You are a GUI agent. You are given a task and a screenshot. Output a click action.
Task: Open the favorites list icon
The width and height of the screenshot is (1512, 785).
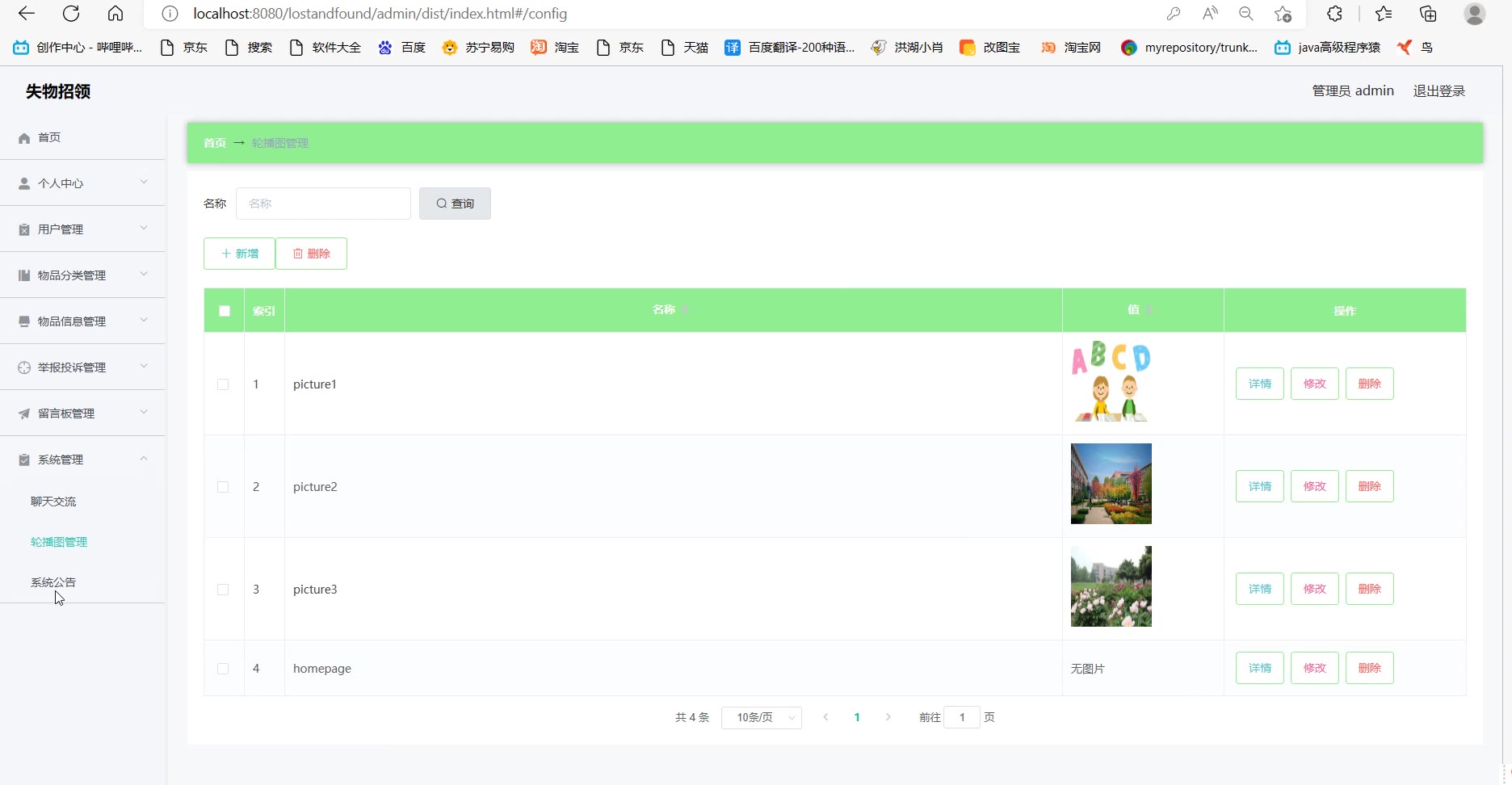(x=1384, y=14)
